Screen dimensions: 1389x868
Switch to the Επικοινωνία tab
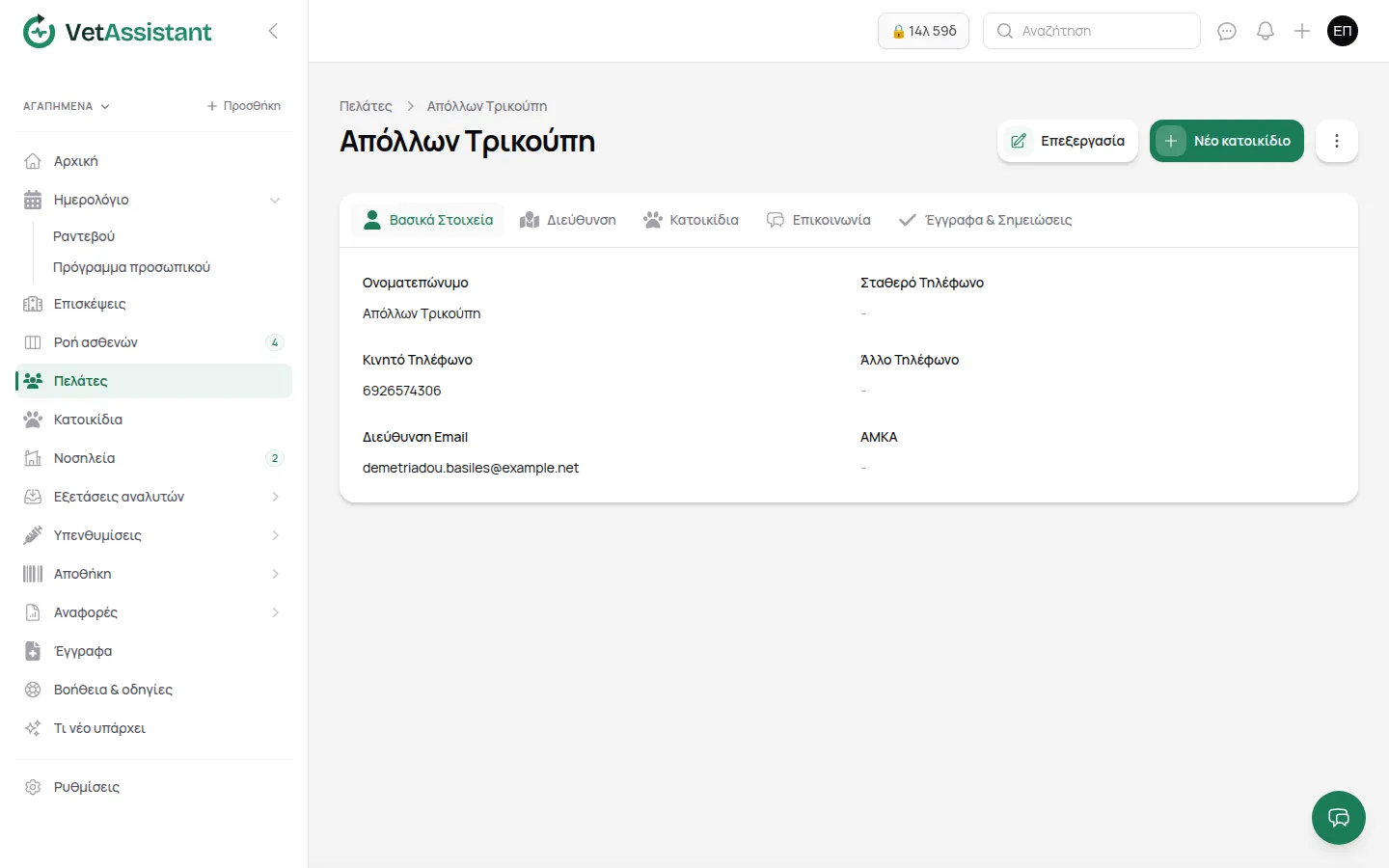(x=818, y=220)
